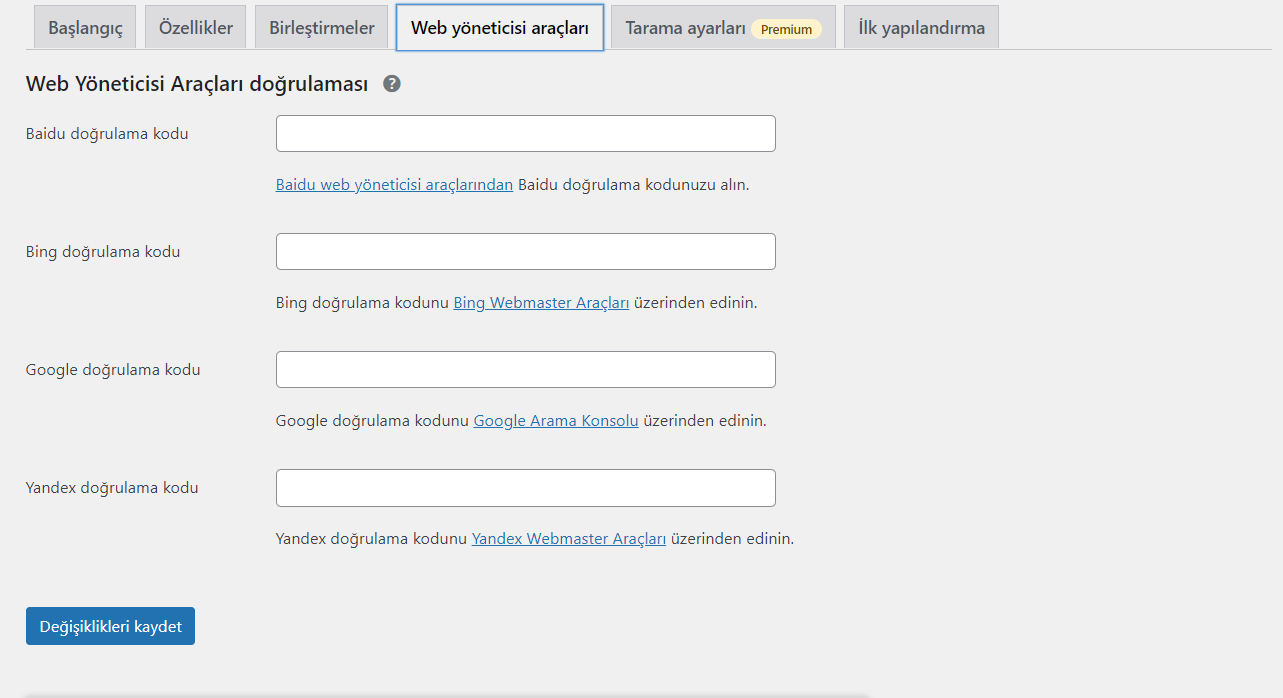Click the 'Google doğrulama kodu' label text
Viewport: 1283px width, 698px height.
click(x=113, y=370)
